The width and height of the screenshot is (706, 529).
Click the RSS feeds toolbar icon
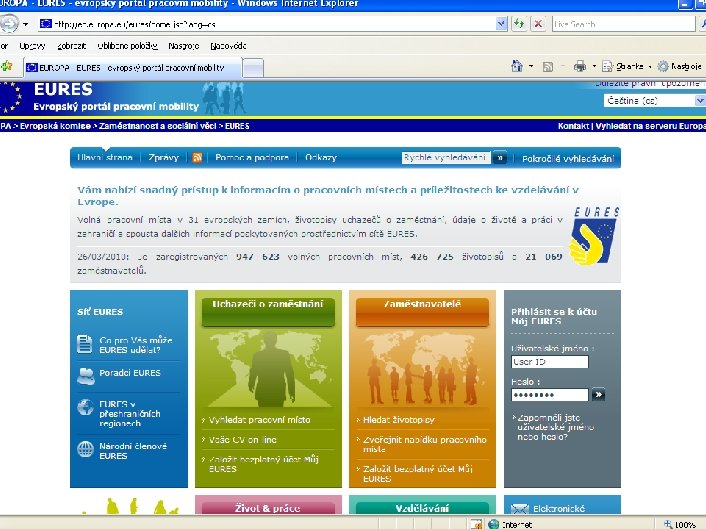[x=548, y=67]
